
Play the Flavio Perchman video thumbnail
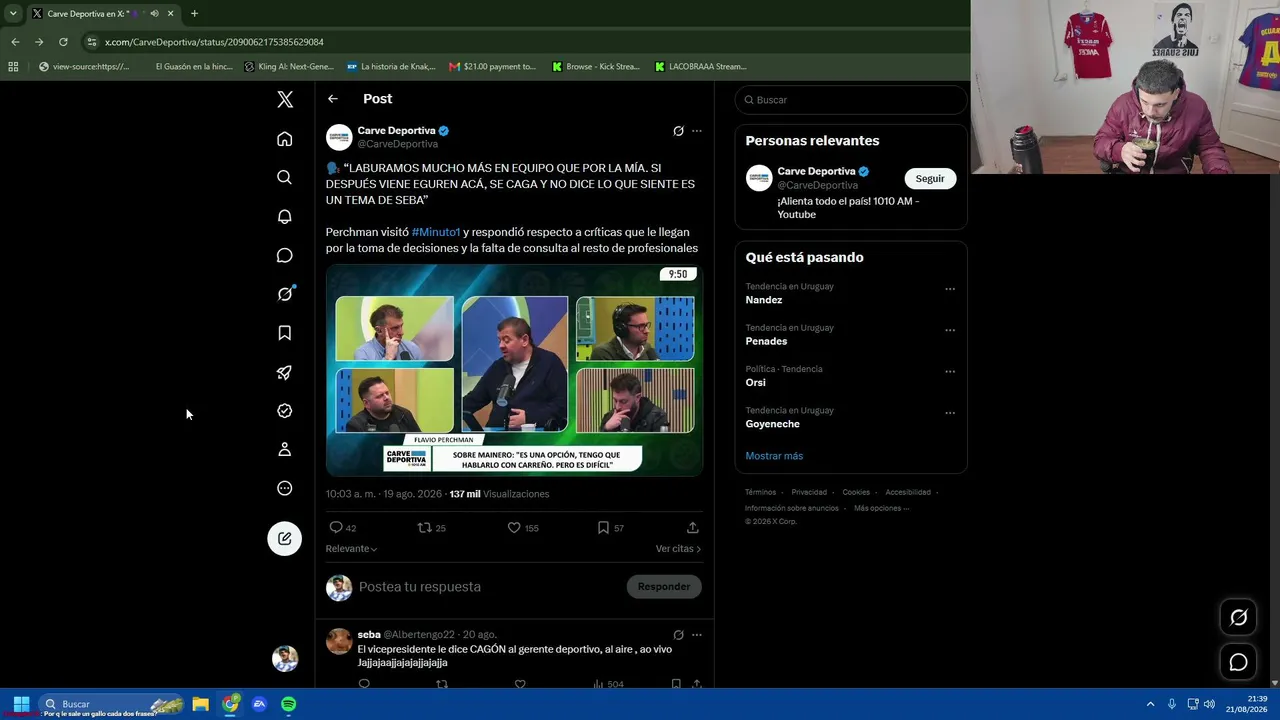(514, 370)
